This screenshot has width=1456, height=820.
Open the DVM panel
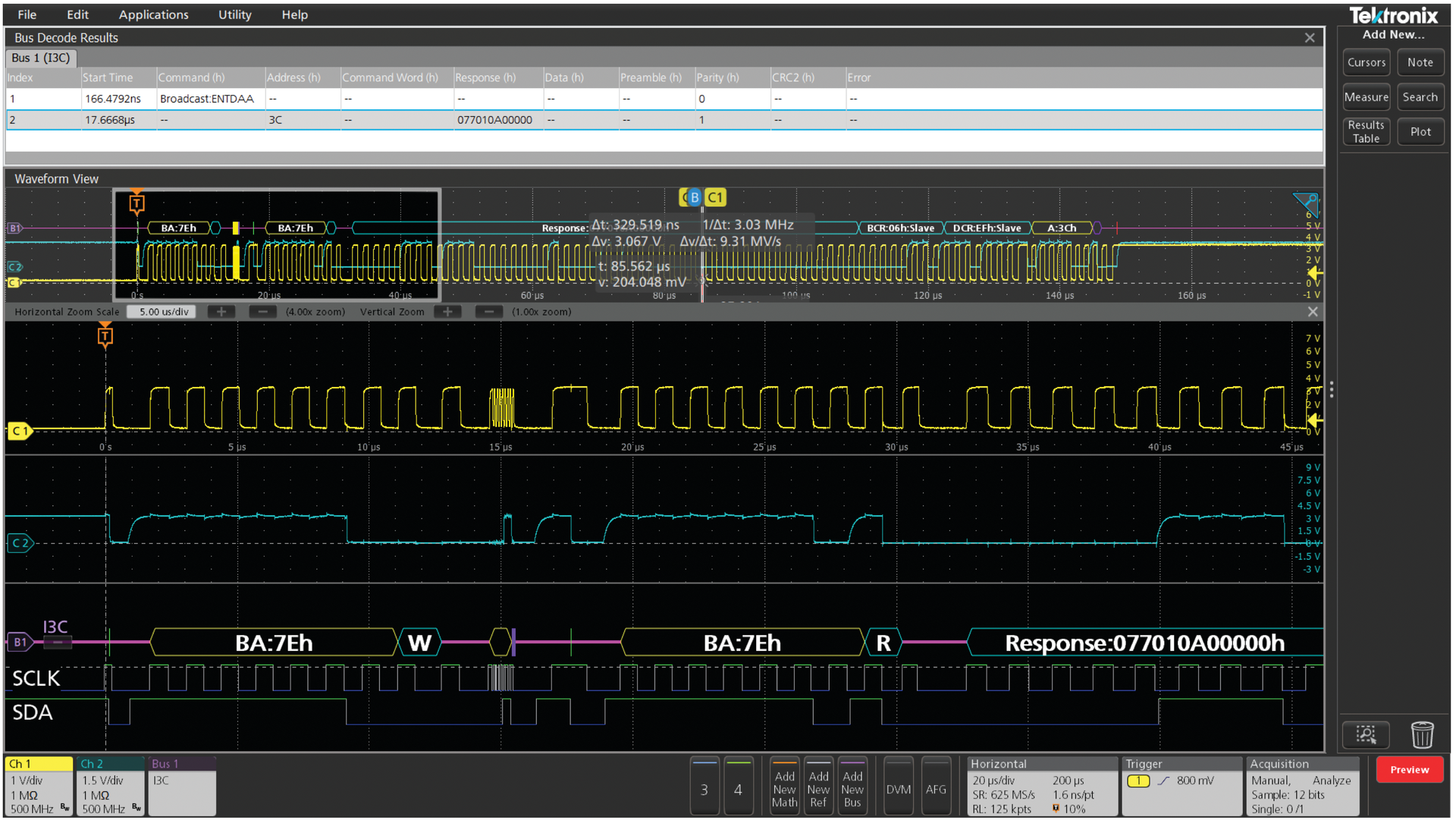click(899, 787)
